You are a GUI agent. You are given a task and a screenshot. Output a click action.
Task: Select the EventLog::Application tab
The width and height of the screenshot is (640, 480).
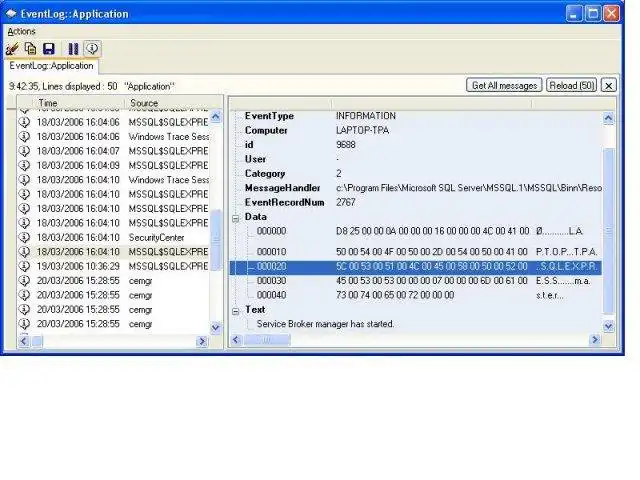(51, 66)
